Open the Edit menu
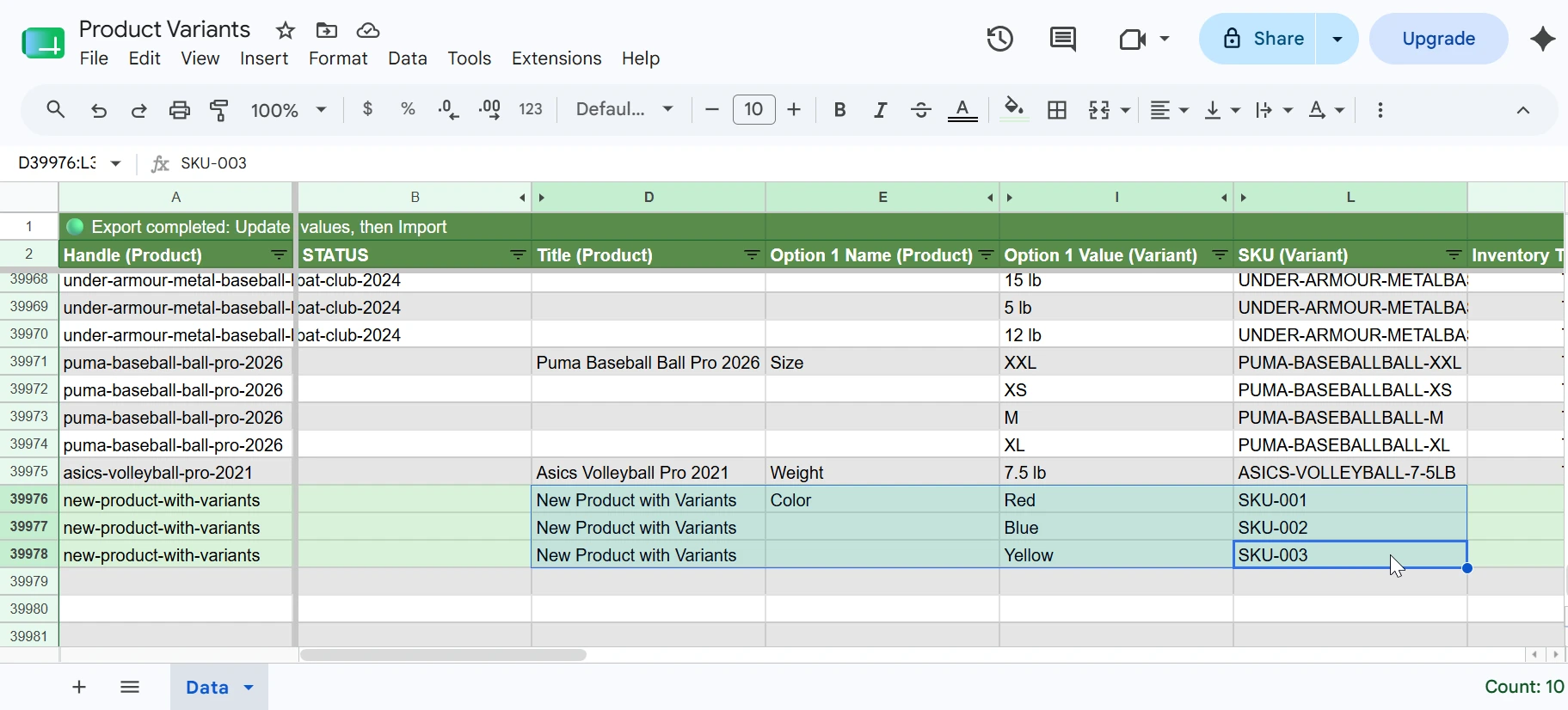Viewport: 1568px width, 710px height. point(145,58)
